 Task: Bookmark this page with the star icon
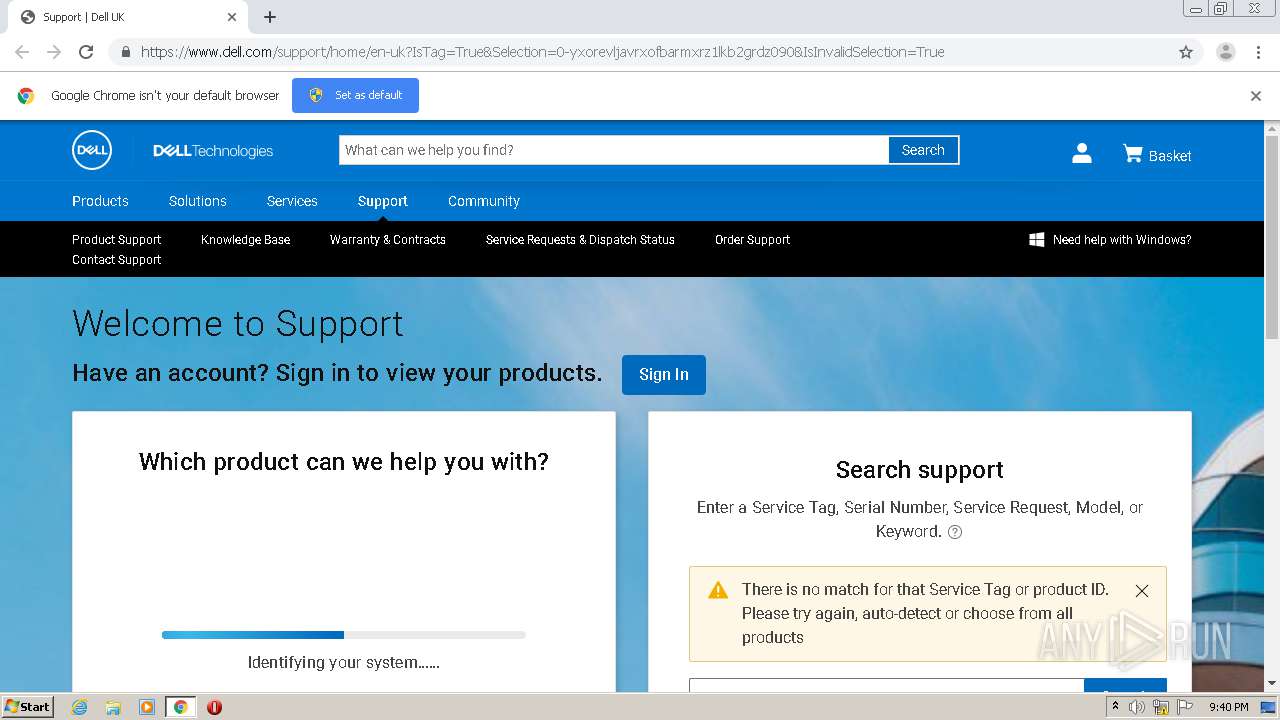point(1186,52)
